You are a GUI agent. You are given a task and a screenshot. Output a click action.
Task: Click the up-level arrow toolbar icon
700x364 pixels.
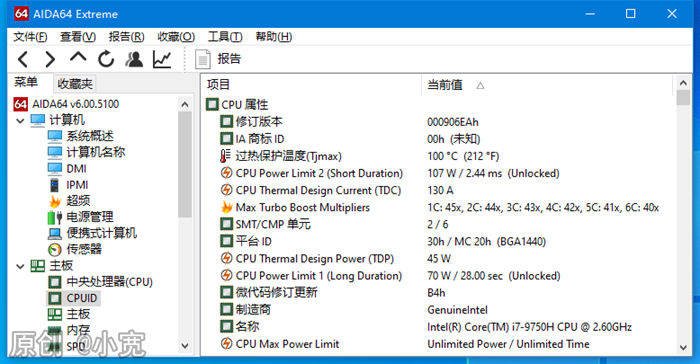coord(78,57)
